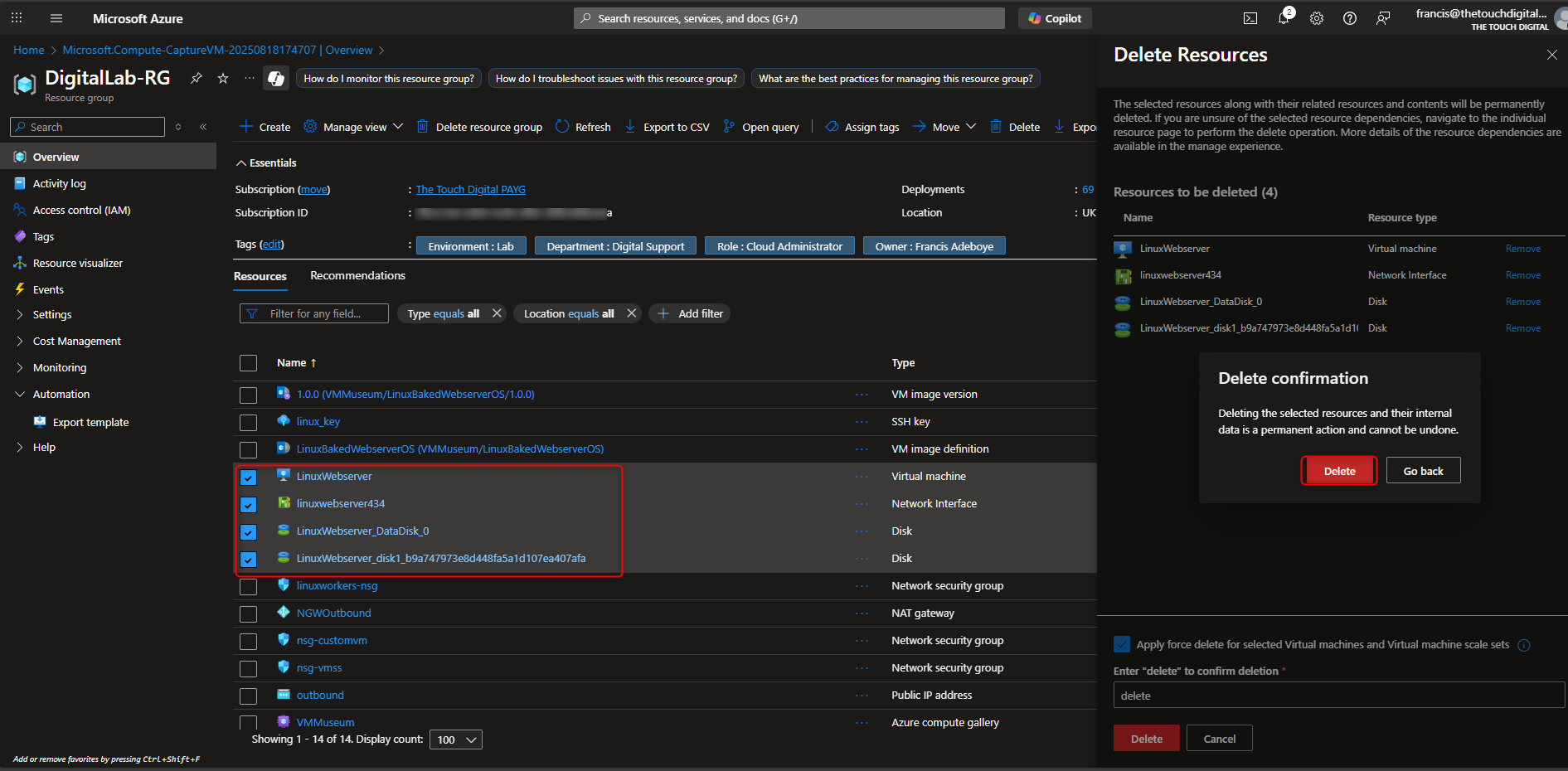
Task: Open Copilot from the top bar
Action: click(x=1054, y=18)
